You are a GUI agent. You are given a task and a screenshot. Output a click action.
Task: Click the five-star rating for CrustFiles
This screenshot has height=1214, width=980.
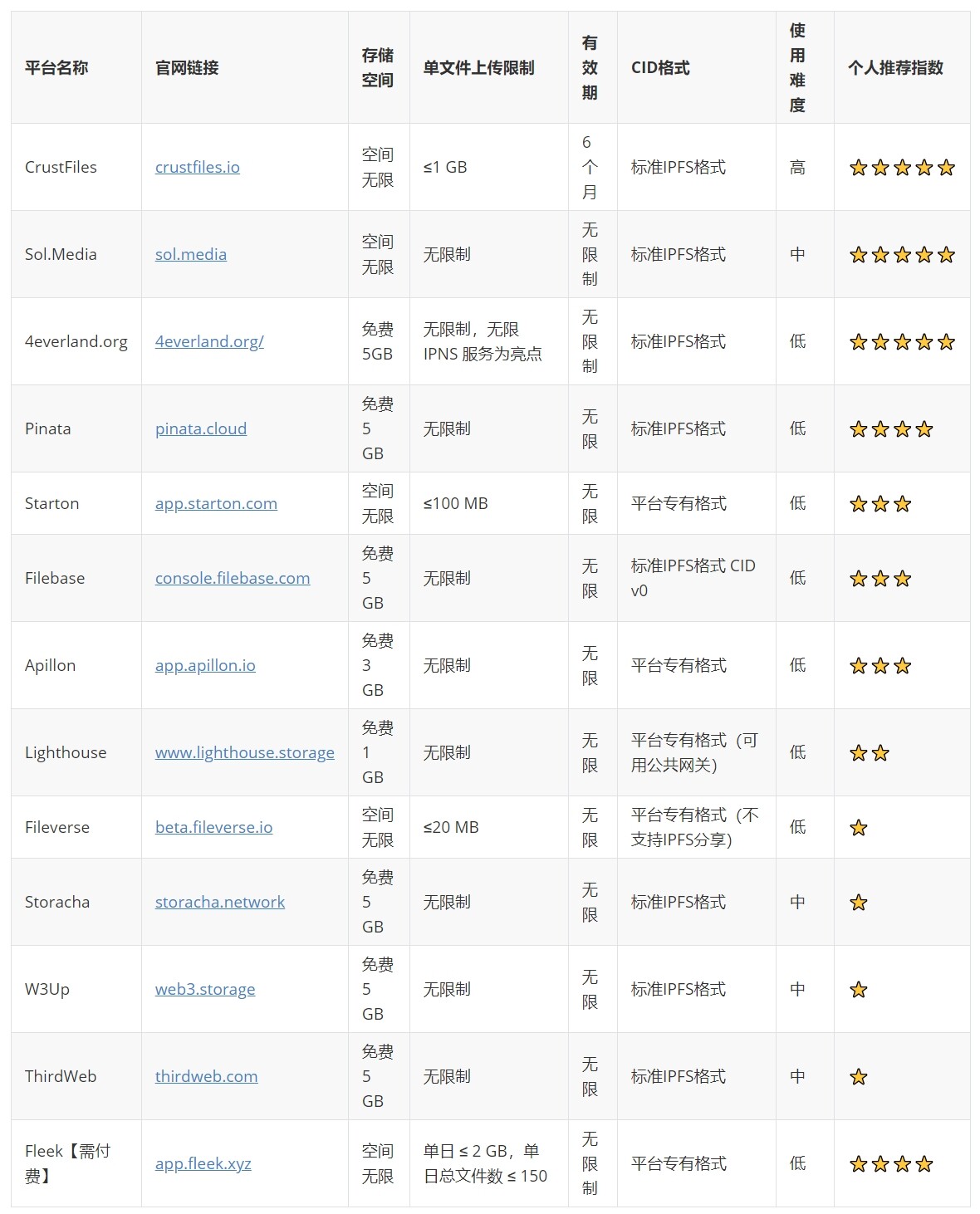tap(902, 168)
